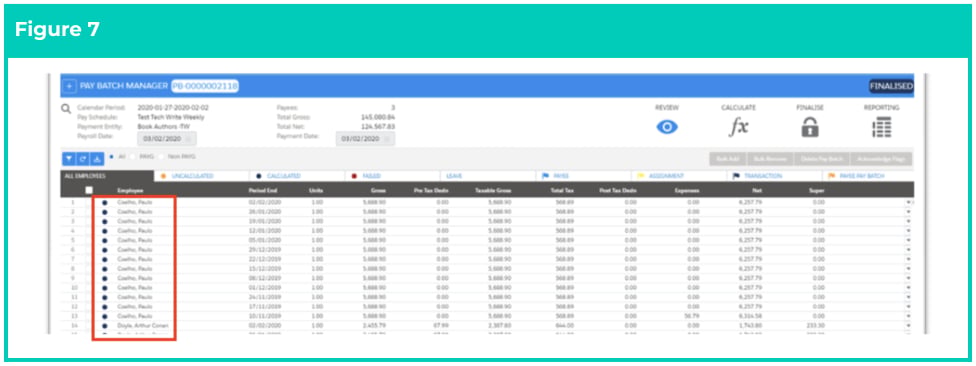Switch to the Transaction tab
Image resolution: width=976 pixels, height=366 pixels.
point(773,176)
